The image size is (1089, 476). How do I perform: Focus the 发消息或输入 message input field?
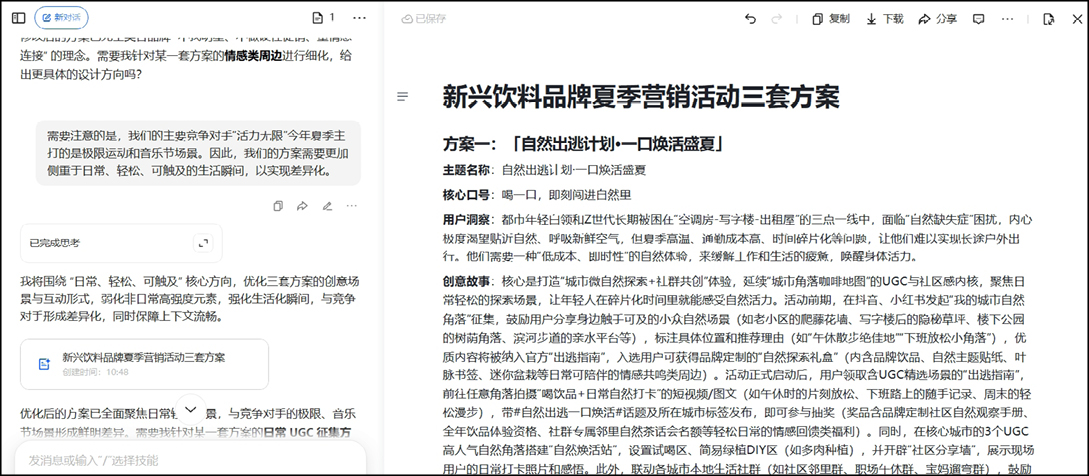pyautogui.click(x=180, y=460)
